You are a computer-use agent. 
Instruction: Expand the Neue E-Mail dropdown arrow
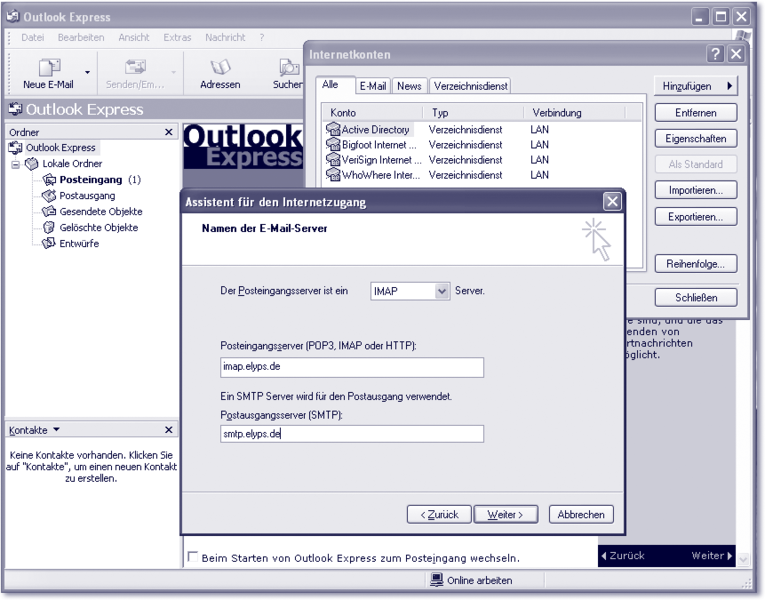coord(87,72)
